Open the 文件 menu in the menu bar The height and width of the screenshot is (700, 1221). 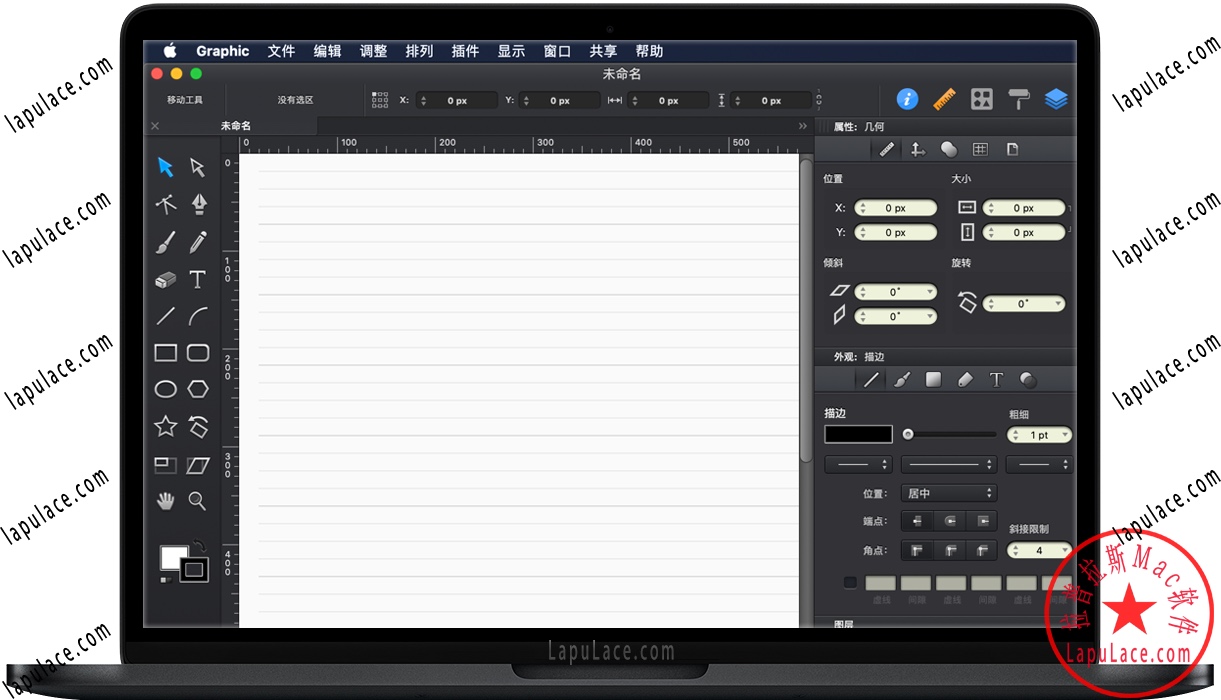[x=281, y=51]
